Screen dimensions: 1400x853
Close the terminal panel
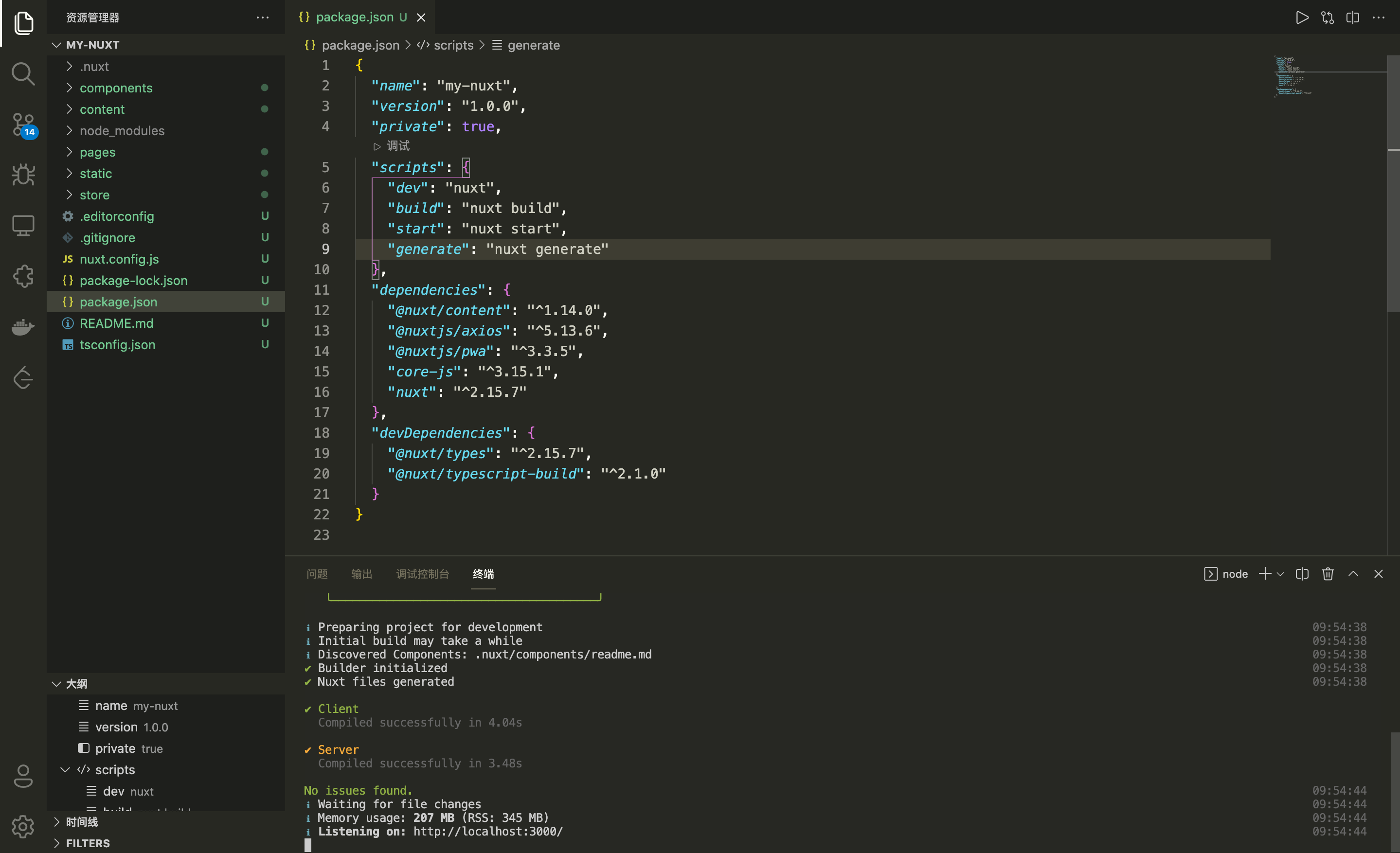pos(1379,573)
